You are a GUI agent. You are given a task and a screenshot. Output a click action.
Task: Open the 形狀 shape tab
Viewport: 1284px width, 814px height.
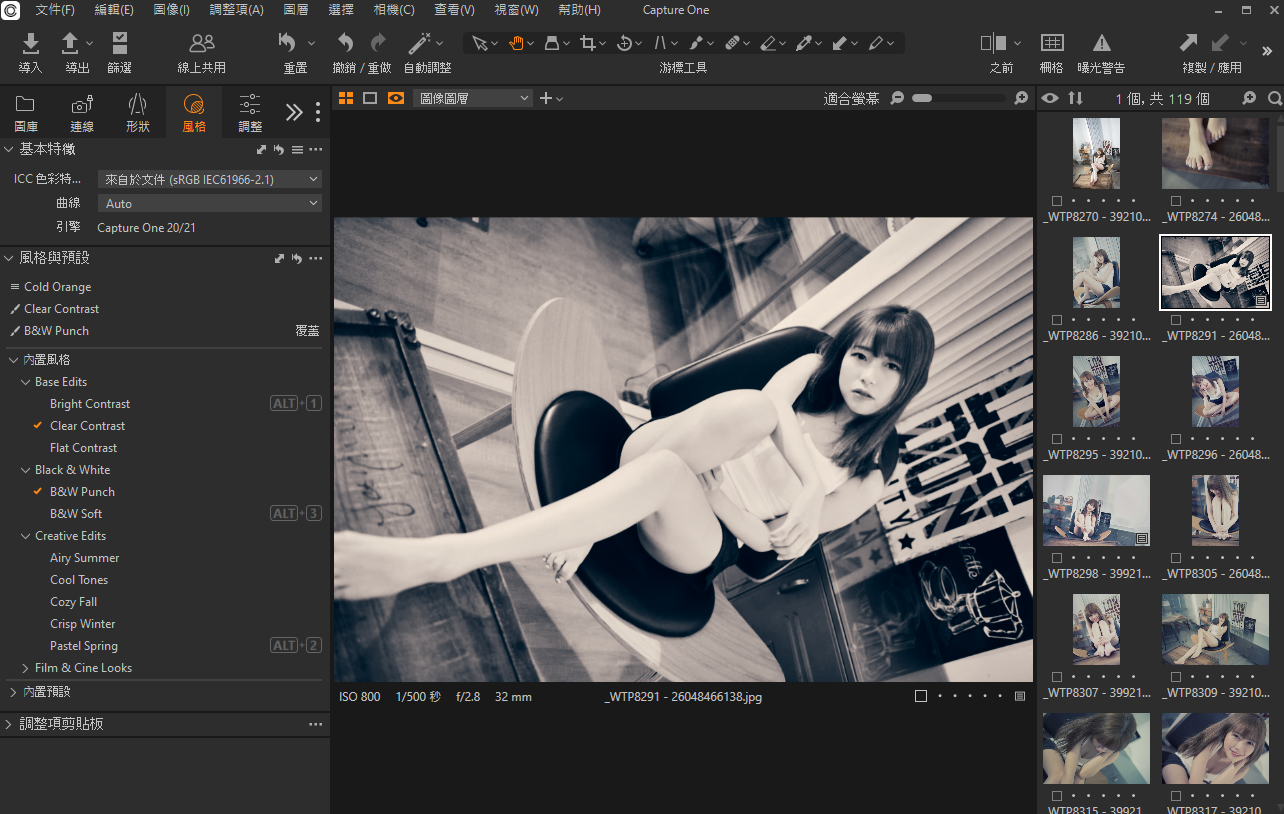138,113
